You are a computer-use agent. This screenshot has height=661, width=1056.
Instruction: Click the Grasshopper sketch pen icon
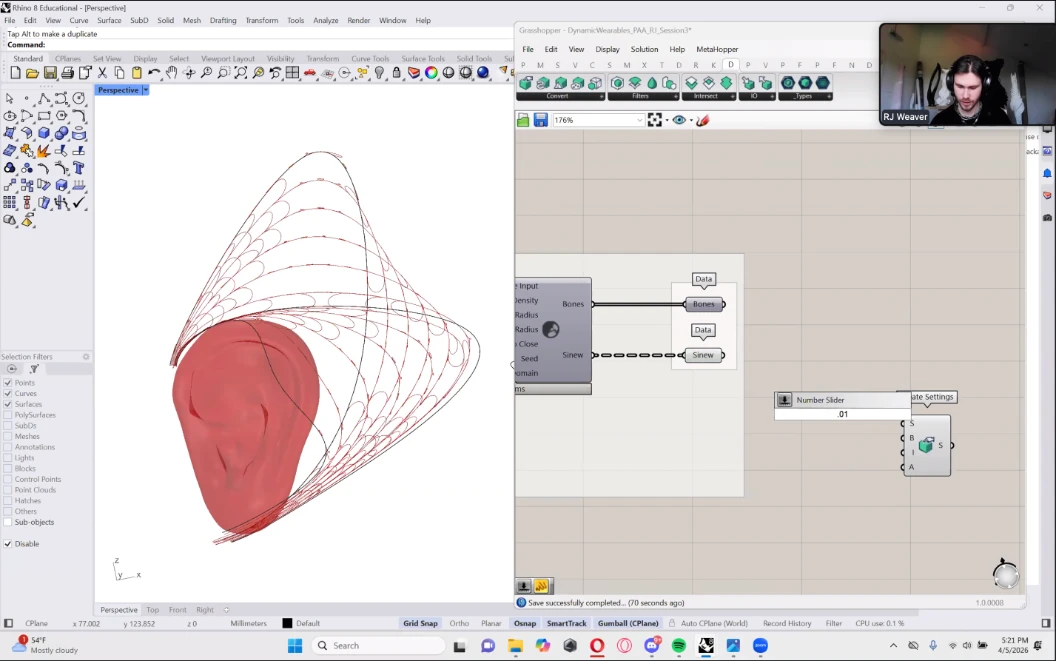pos(703,120)
